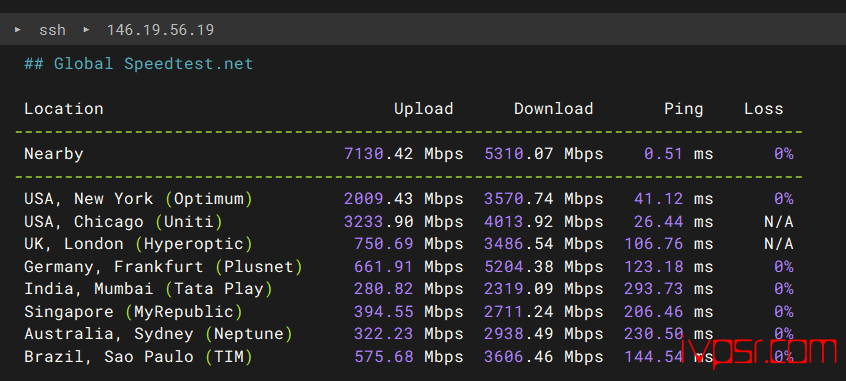
Task: Click the Global Speedtest.net heading
Action: [139, 64]
